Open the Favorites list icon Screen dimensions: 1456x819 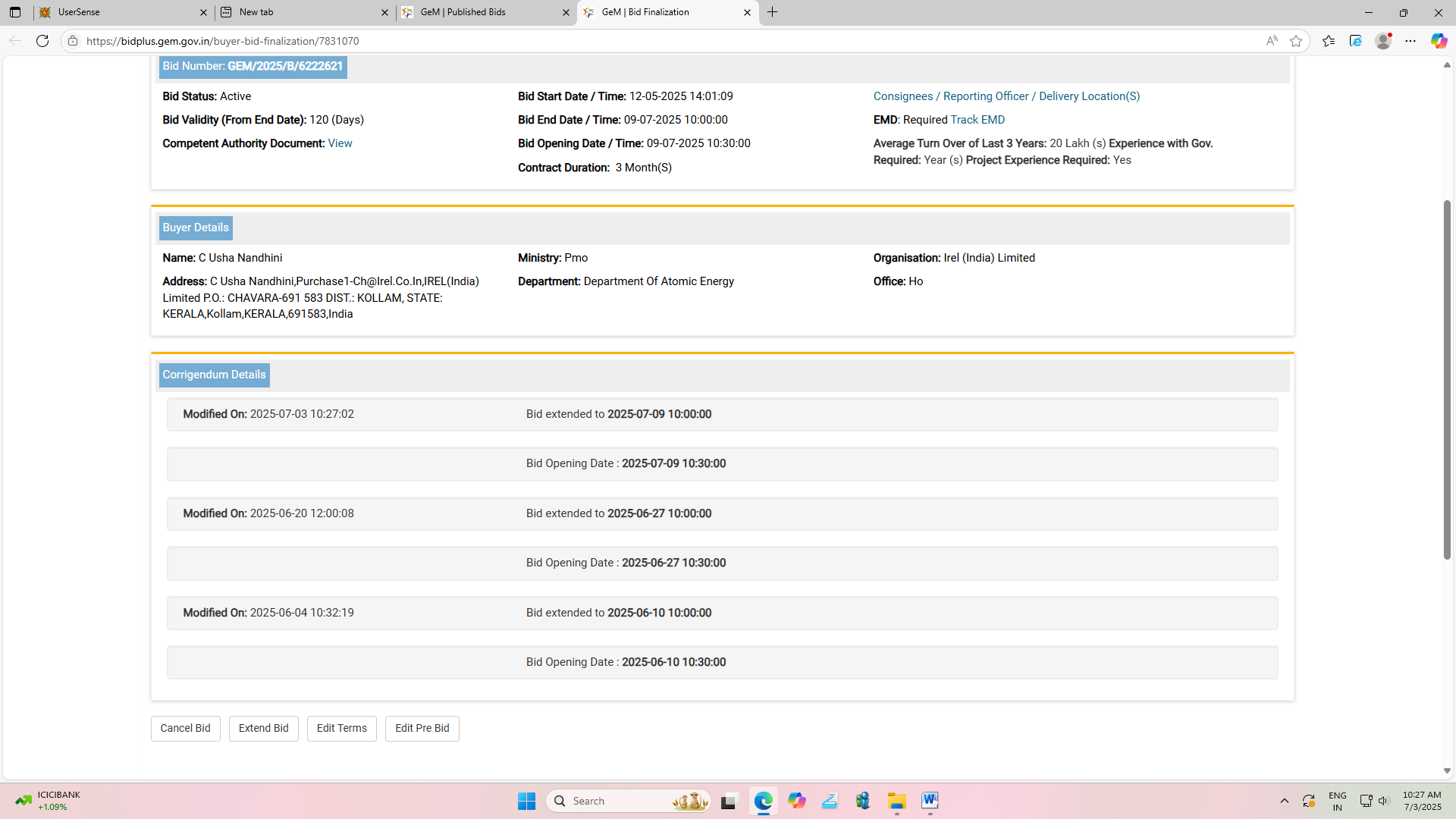pyautogui.click(x=1329, y=41)
